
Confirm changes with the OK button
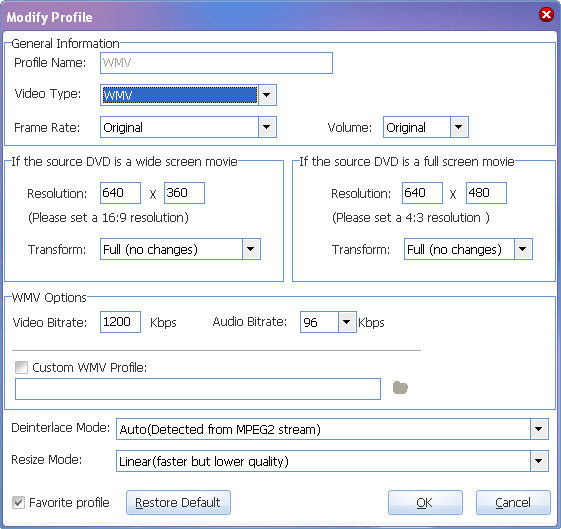[x=425, y=503]
